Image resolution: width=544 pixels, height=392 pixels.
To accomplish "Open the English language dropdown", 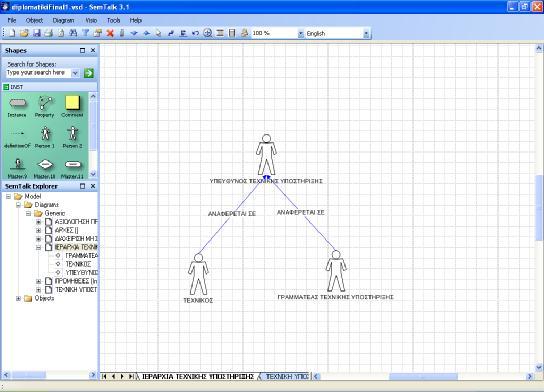I will pyautogui.click(x=366, y=34).
